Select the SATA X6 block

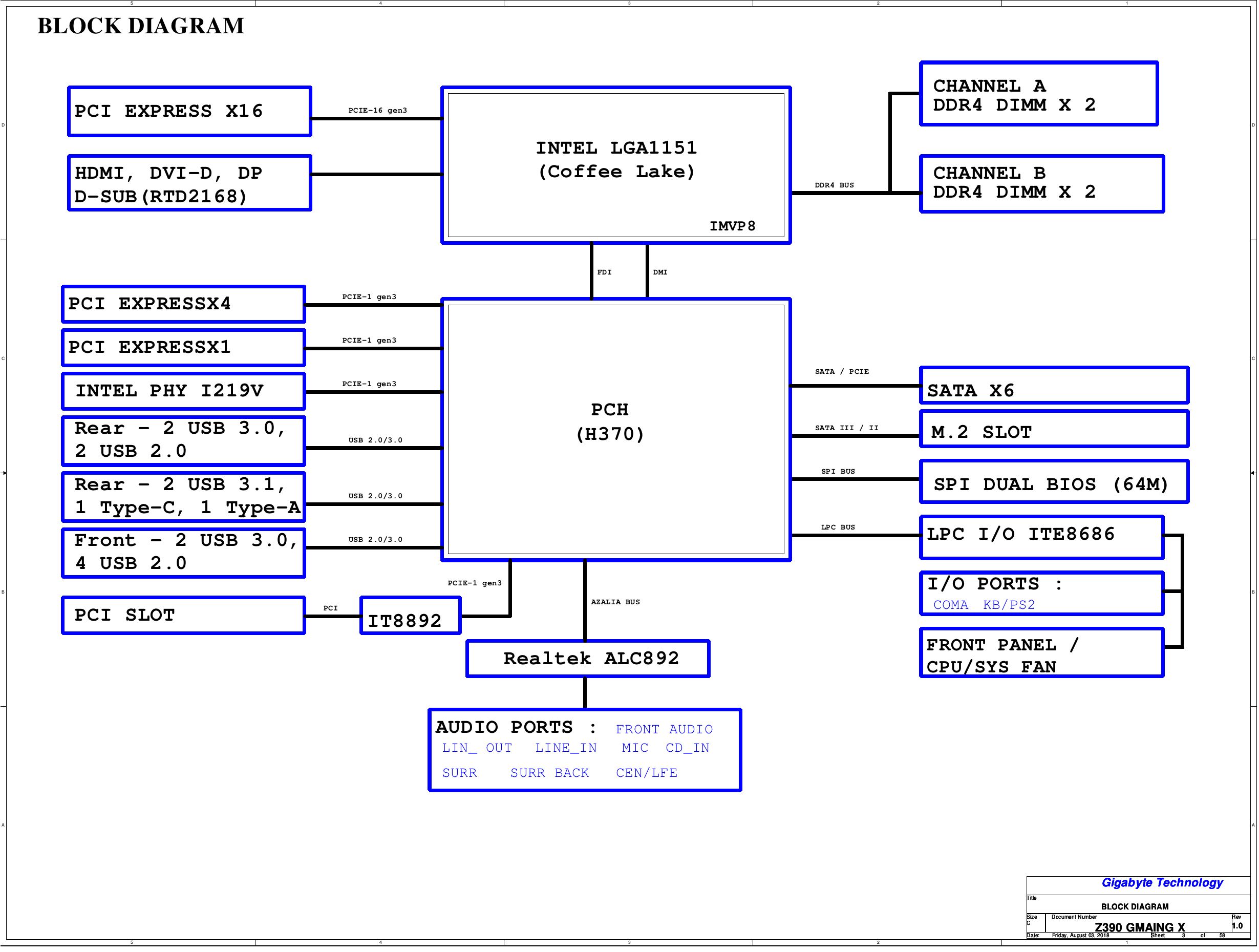click(1054, 386)
